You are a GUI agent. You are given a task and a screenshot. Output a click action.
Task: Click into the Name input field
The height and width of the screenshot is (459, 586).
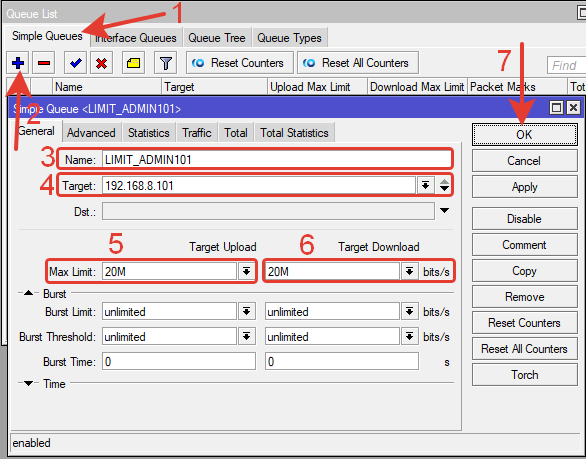tap(277, 160)
